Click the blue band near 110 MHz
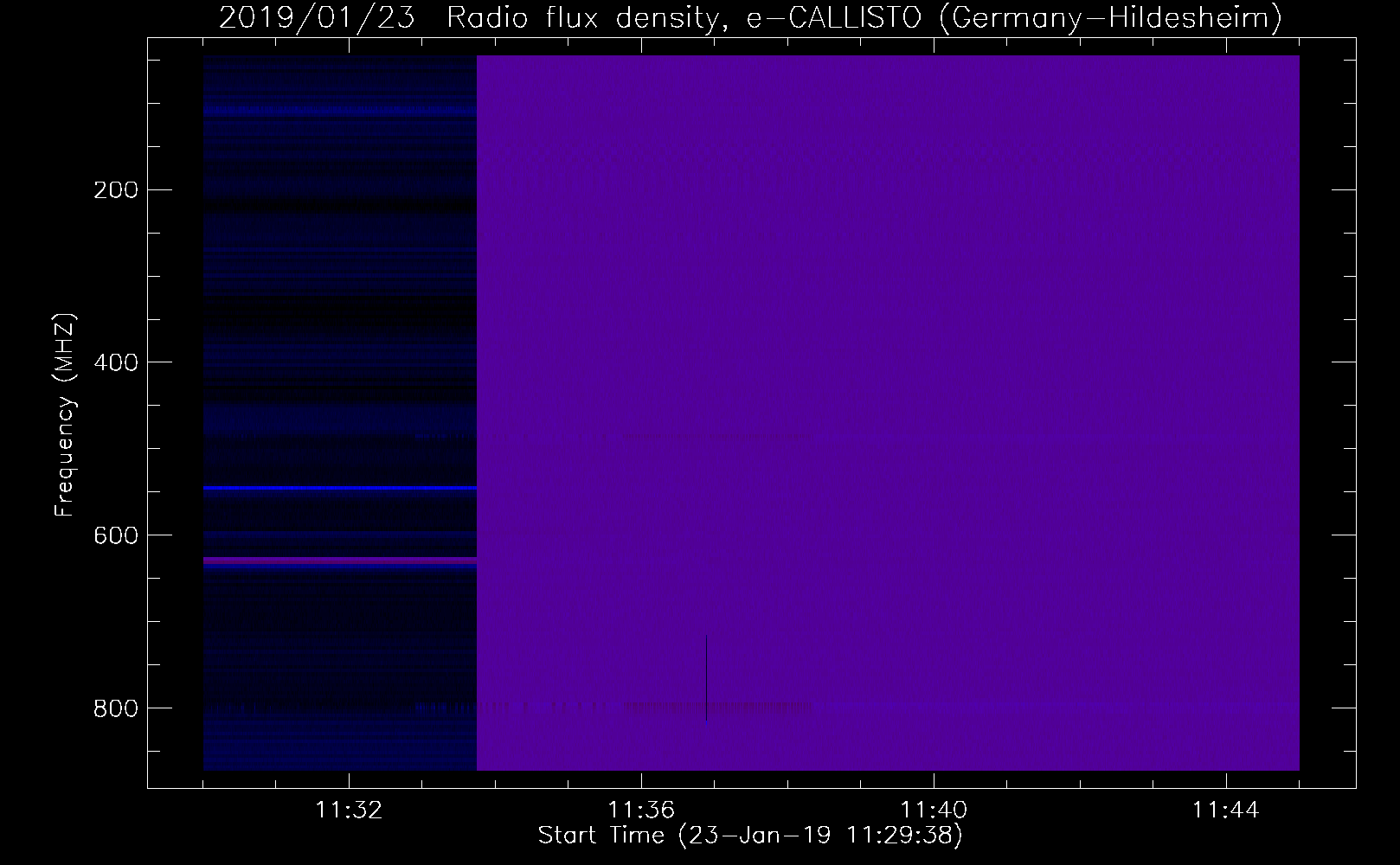 coord(340,111)
